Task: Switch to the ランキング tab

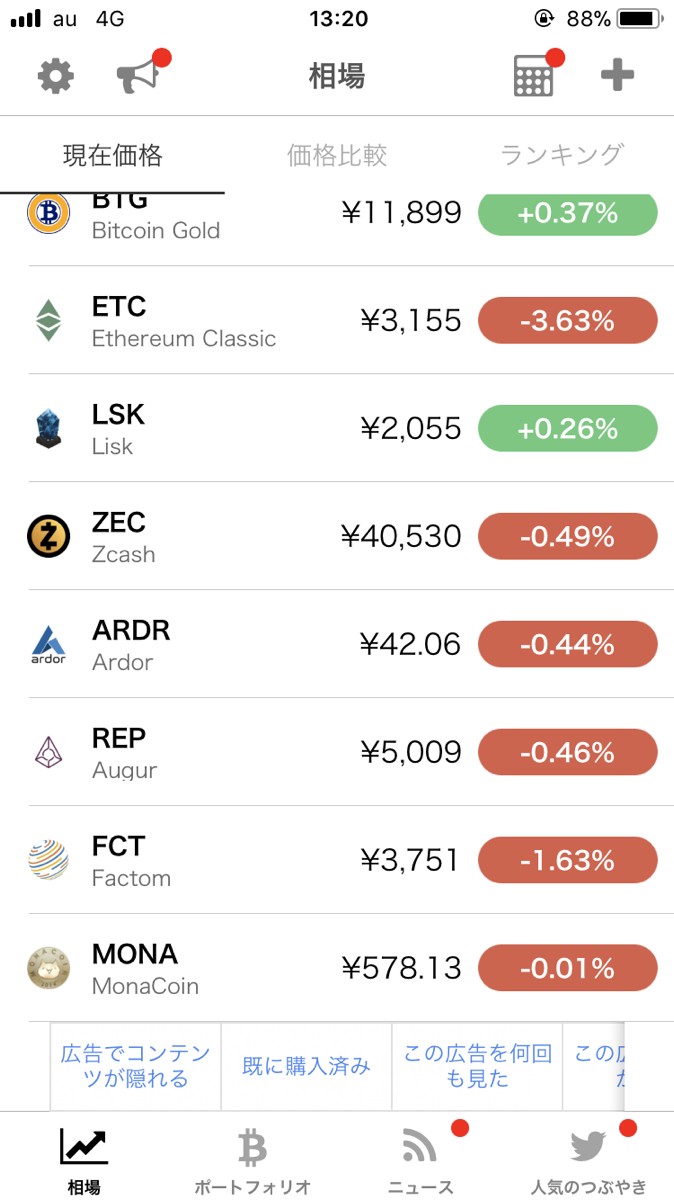Action: (x=561, y=155)
